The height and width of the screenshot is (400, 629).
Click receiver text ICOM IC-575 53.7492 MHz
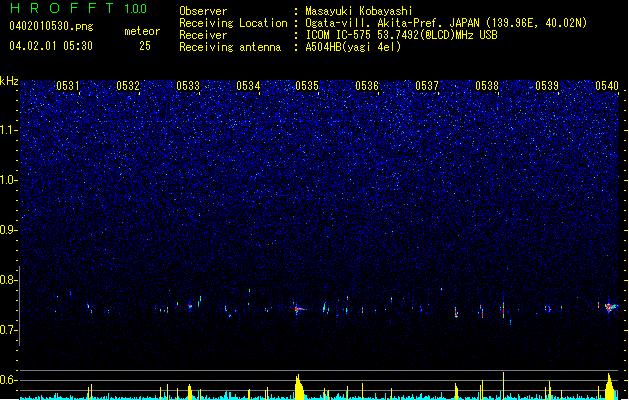click(x=401, y=35)
